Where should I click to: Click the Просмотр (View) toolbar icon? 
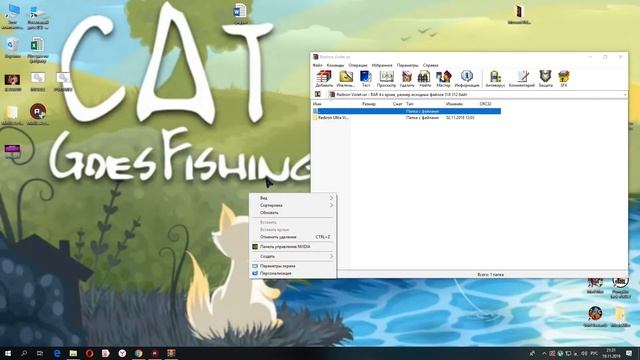tap(386, 78)
